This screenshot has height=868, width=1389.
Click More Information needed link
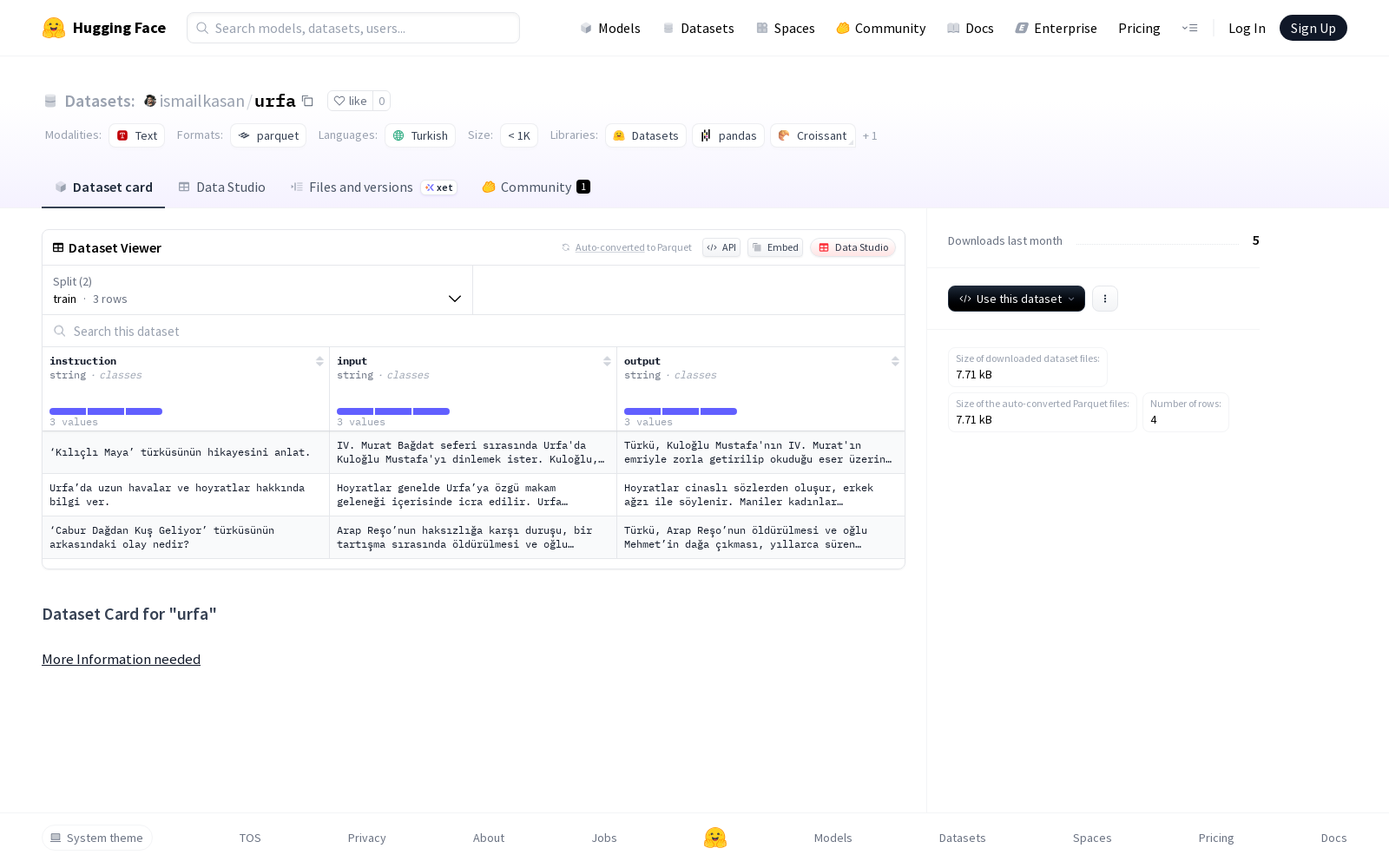tap(121, 660)
